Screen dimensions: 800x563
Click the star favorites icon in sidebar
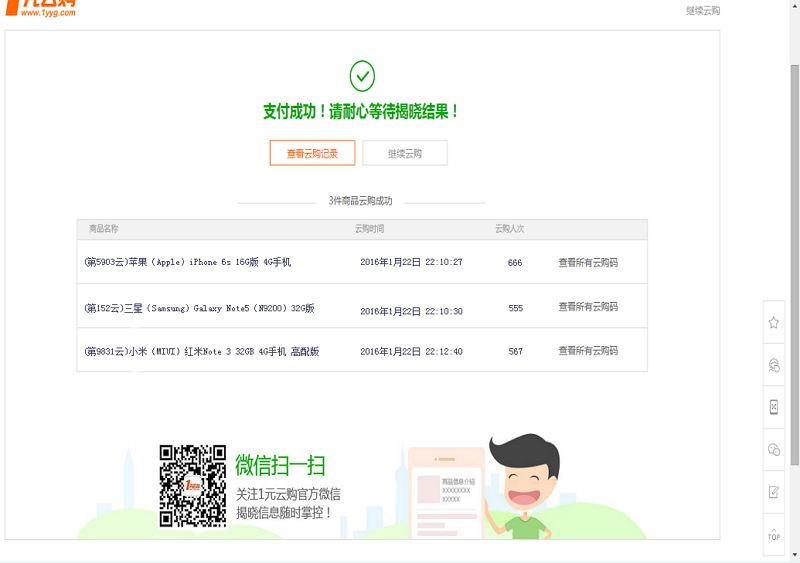click(773, 322)
